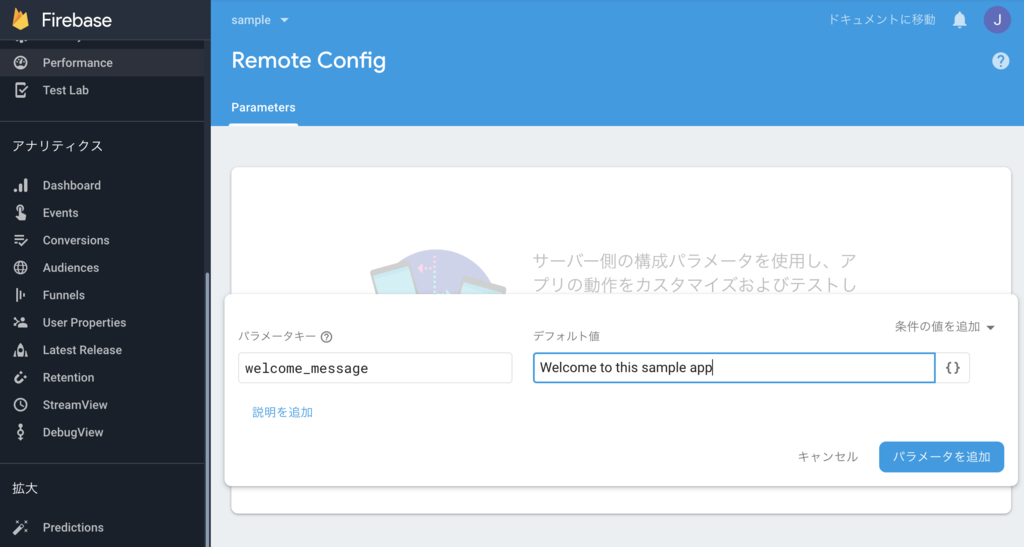The height and width of the screenshot is (547, 1024).
Task: Click the ドキュメントに移動 link
Action: pos(882,20)
